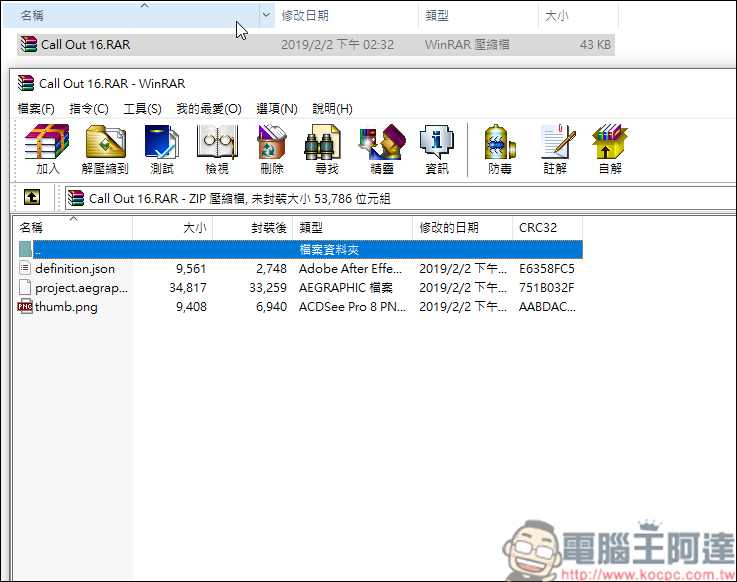
Task: Sort by CRC32 column header
Action: pyautogui.click(x=548, y=228)
